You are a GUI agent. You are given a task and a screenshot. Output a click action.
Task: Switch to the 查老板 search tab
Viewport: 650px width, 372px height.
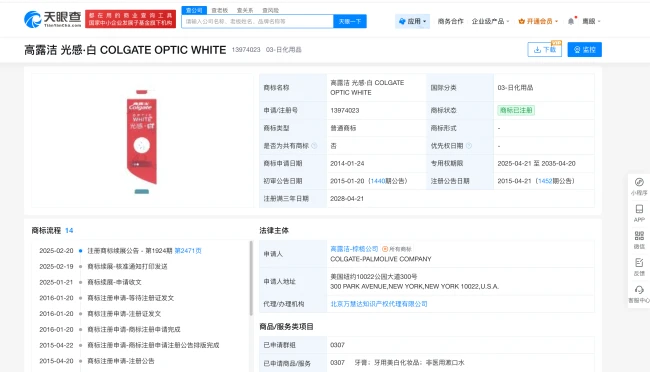pyautogui.click(x=220, y=10)
